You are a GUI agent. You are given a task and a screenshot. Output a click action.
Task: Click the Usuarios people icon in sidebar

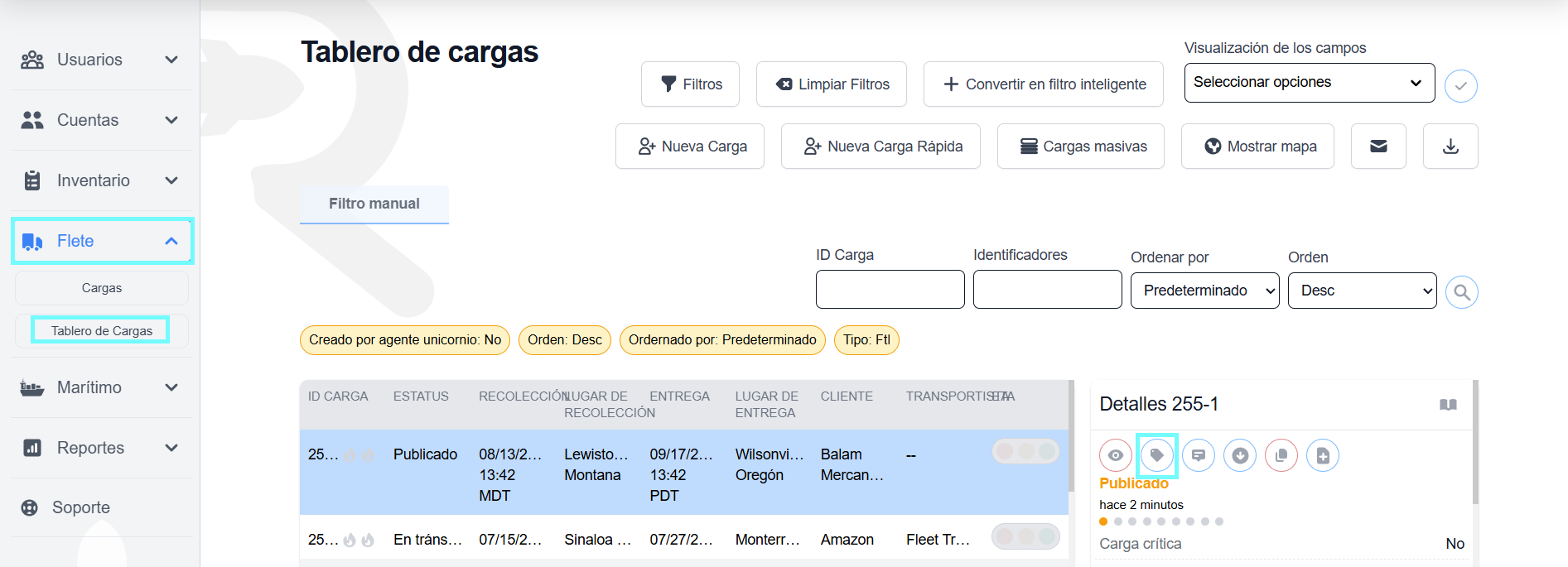[32, 60]
